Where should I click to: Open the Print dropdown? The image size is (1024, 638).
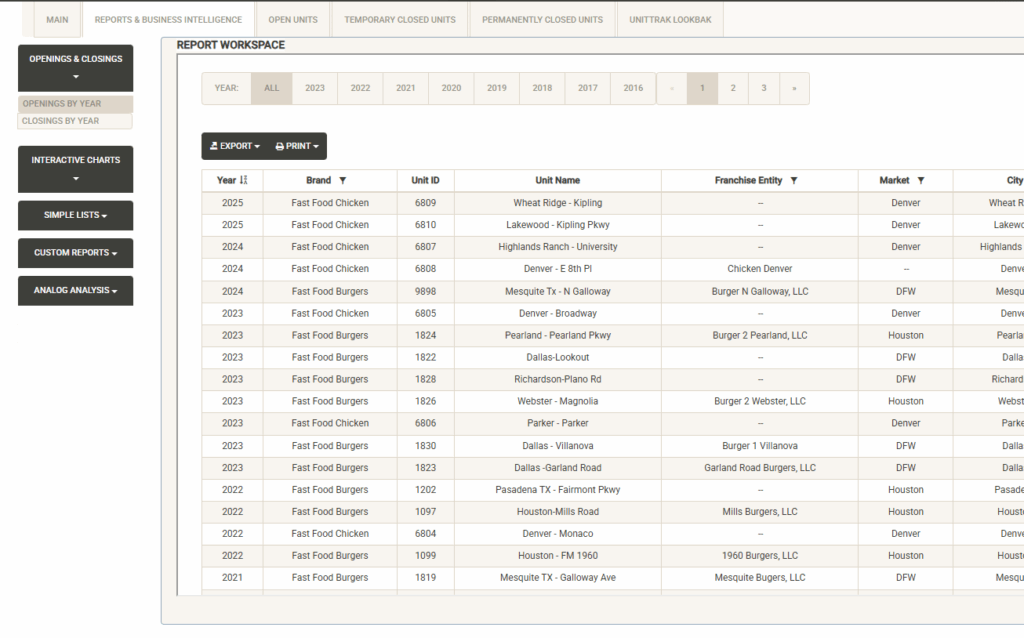point(297,146)
